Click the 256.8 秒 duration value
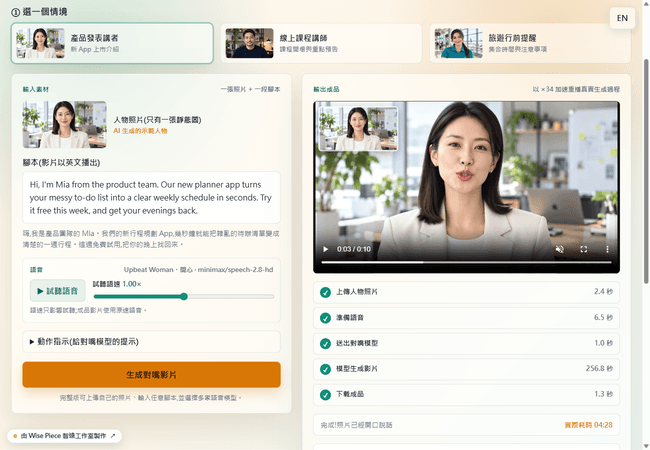Screen dimensions: 650x450 pyautogui.click(x=599, y=368)
